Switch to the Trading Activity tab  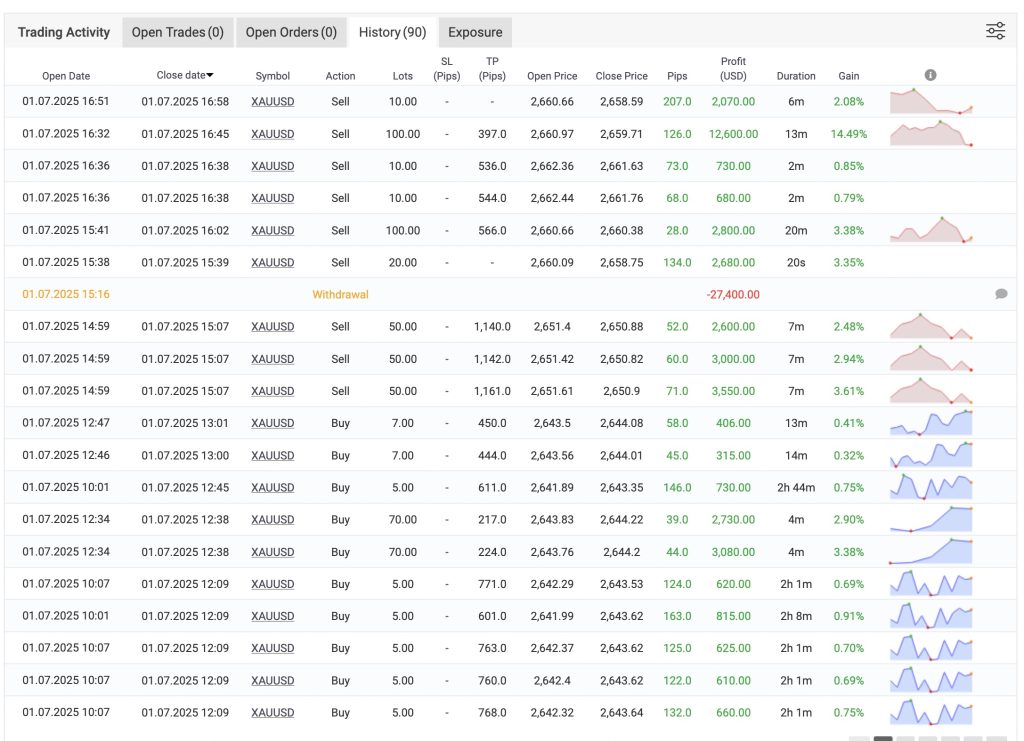coord(64,32)
